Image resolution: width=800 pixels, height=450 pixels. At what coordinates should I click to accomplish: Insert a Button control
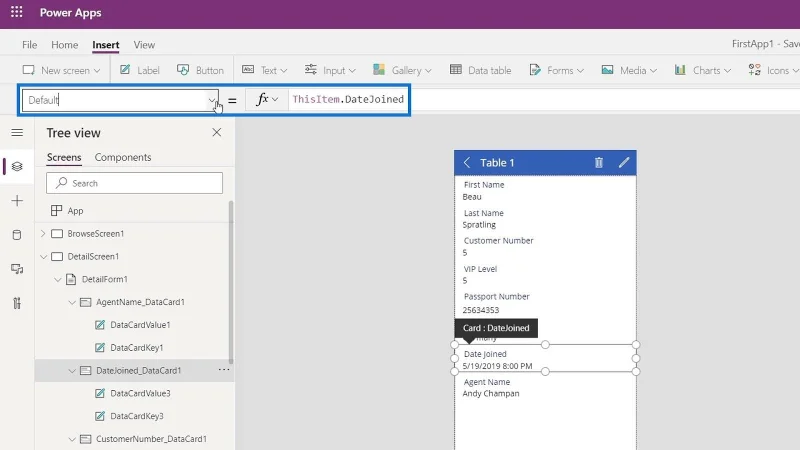point(200,70)
